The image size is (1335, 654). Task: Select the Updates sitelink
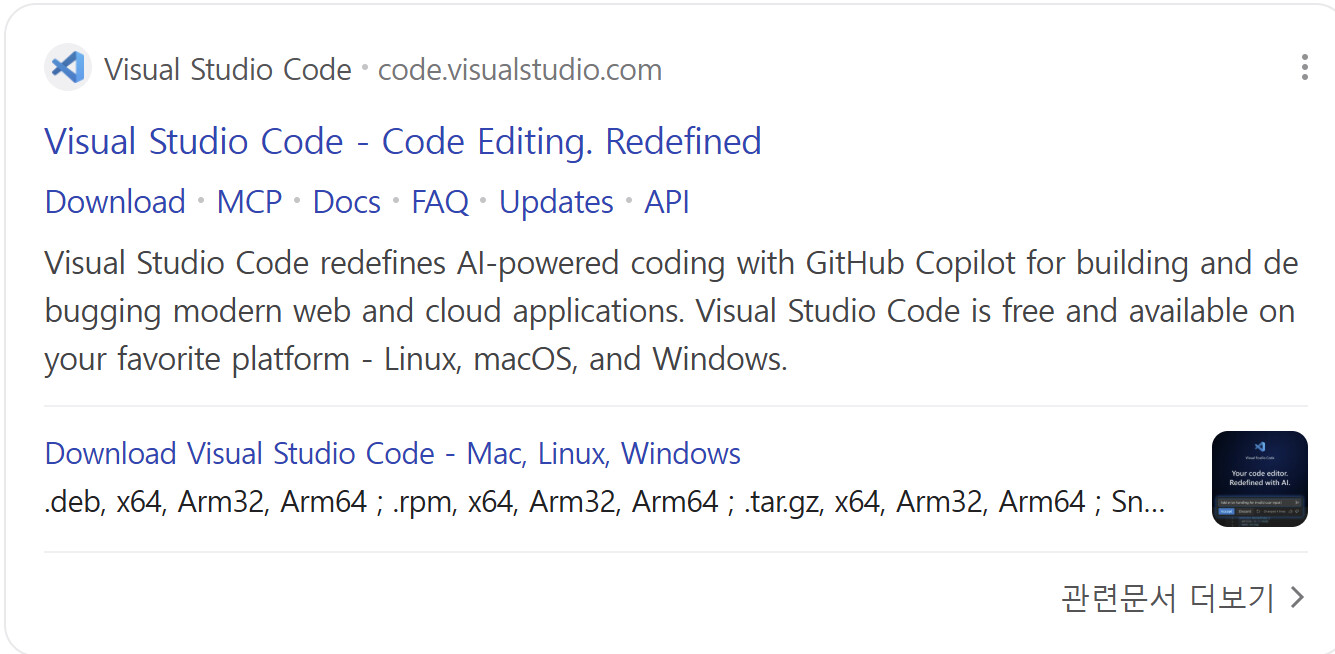click(x=556, y=202)
